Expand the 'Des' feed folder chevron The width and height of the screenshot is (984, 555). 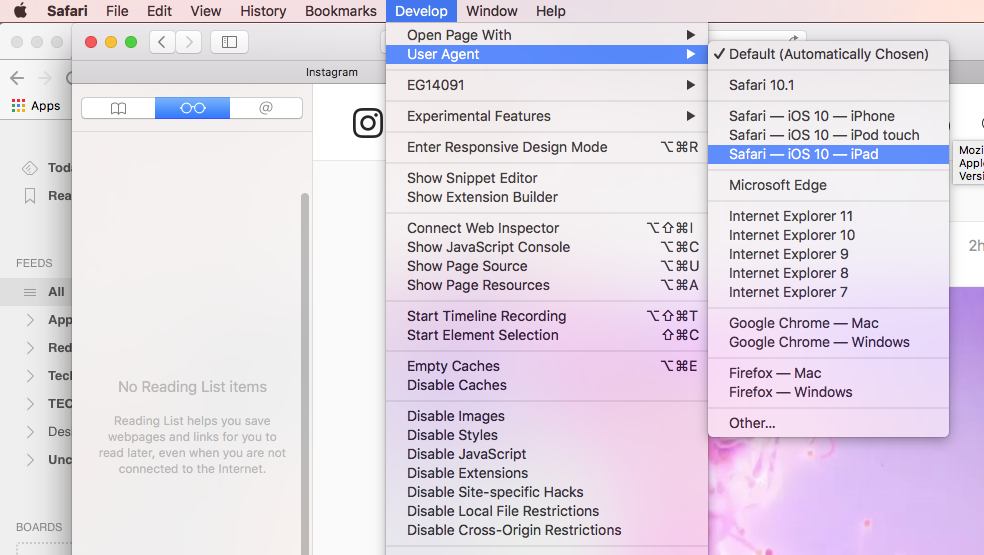[30, 431]
